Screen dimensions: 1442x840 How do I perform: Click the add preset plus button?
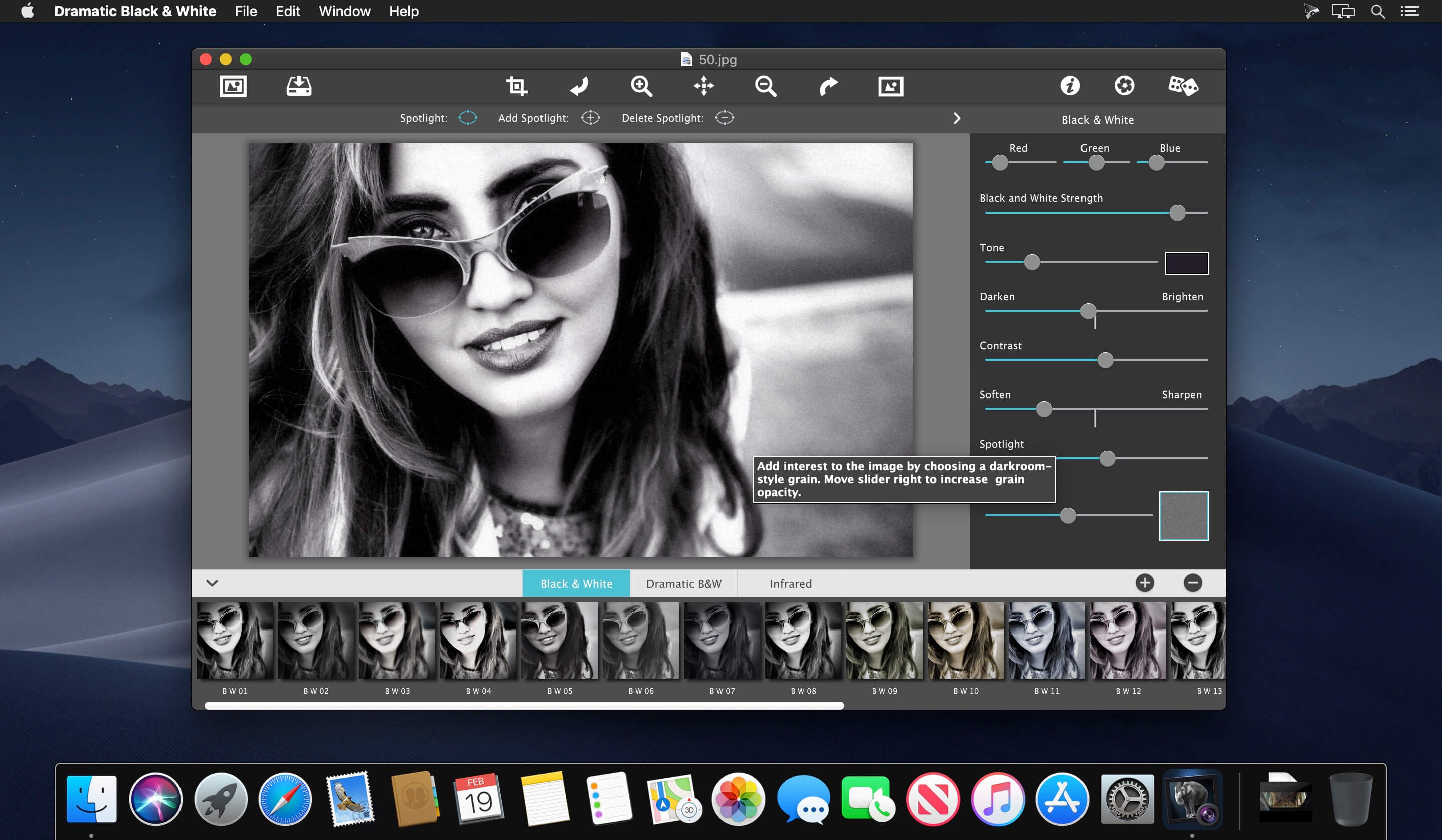pyautogui.click(x=1145, y=583)
